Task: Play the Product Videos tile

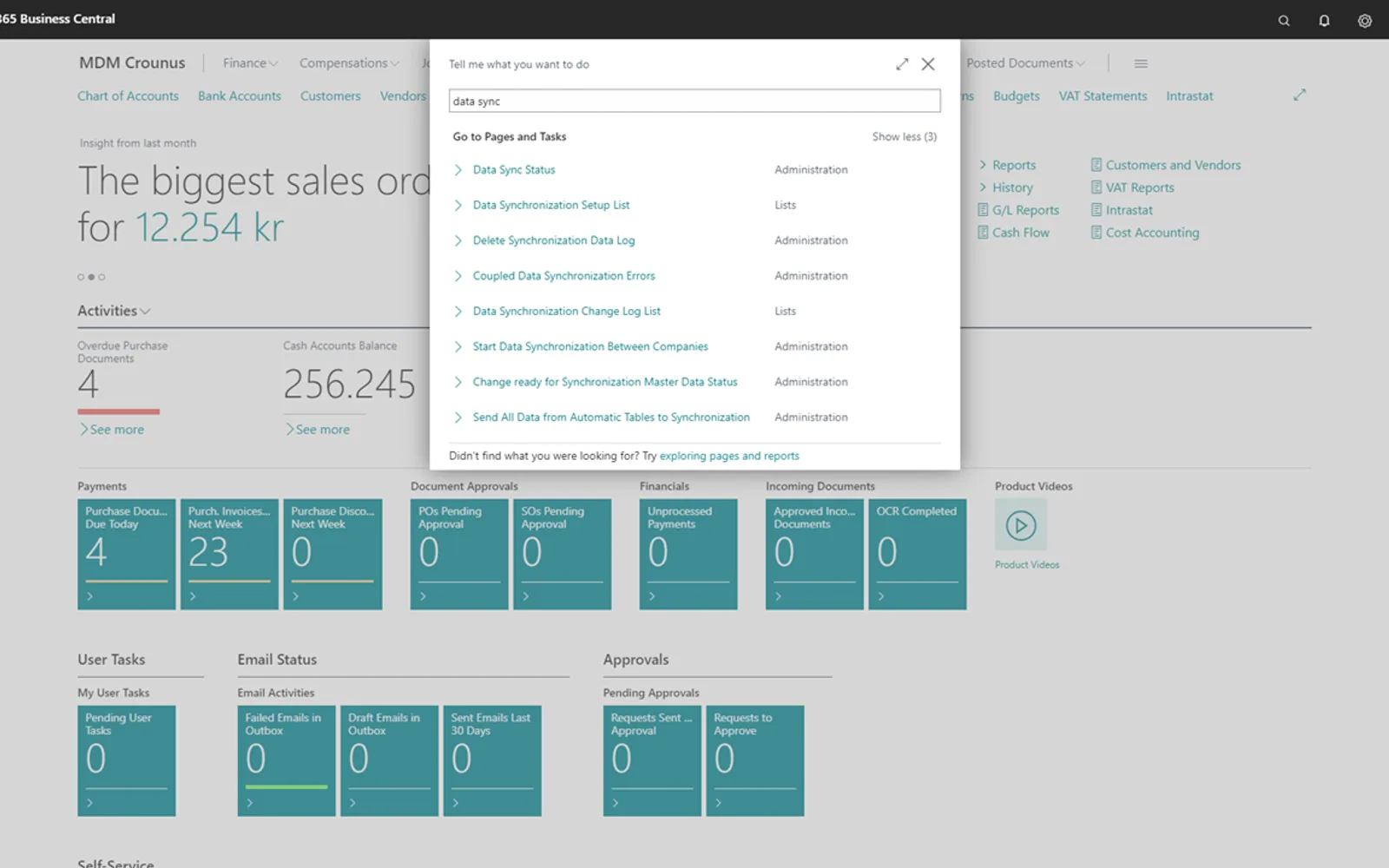Action: click(1021, 525)
